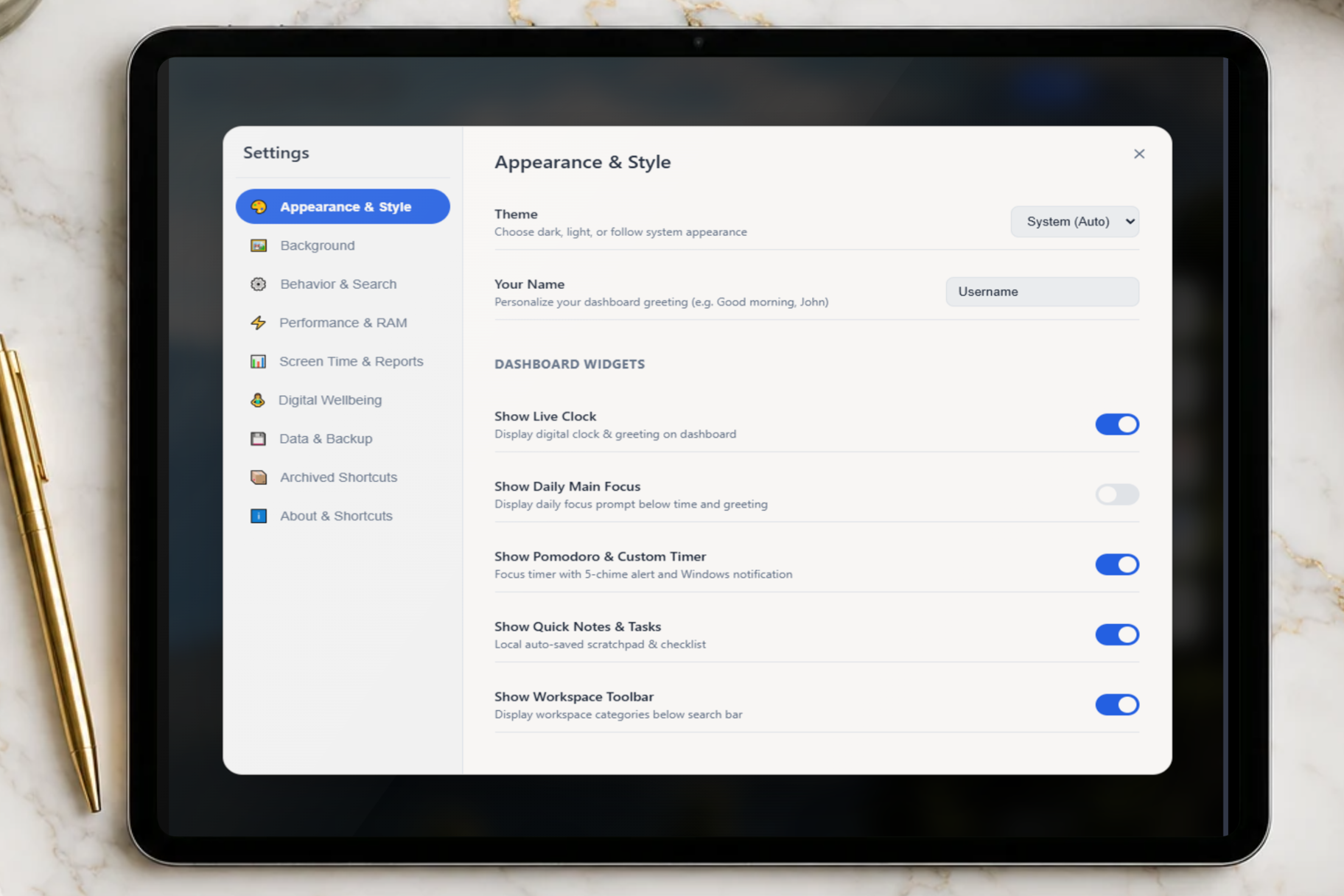
Task: Click the Show Quick Notes & Tasks label
Action: pos(578,626)
